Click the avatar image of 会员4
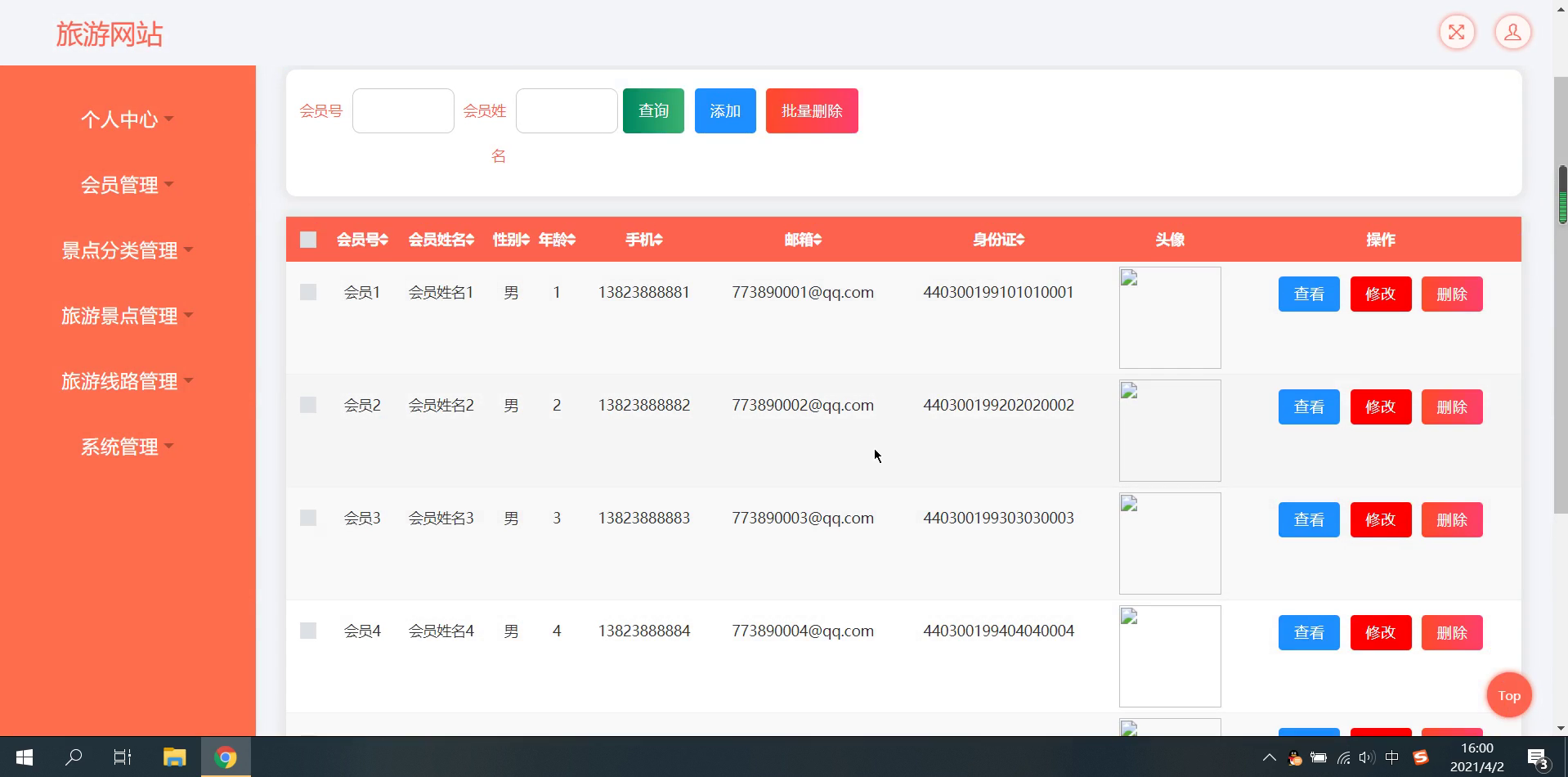Screen dimensions: 1568x777 point(1170,656)
